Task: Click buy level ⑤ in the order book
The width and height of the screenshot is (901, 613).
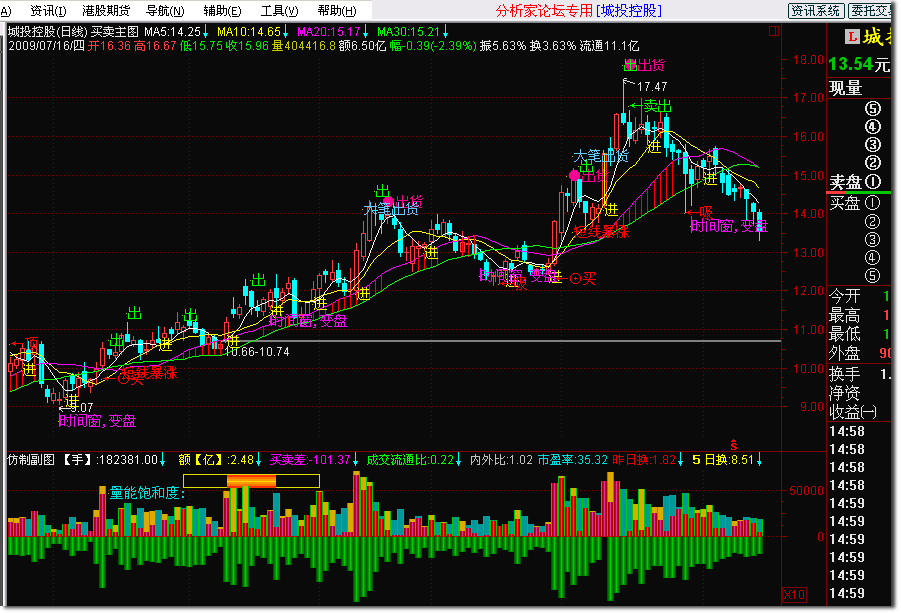Action: click(x=872, y=276)
